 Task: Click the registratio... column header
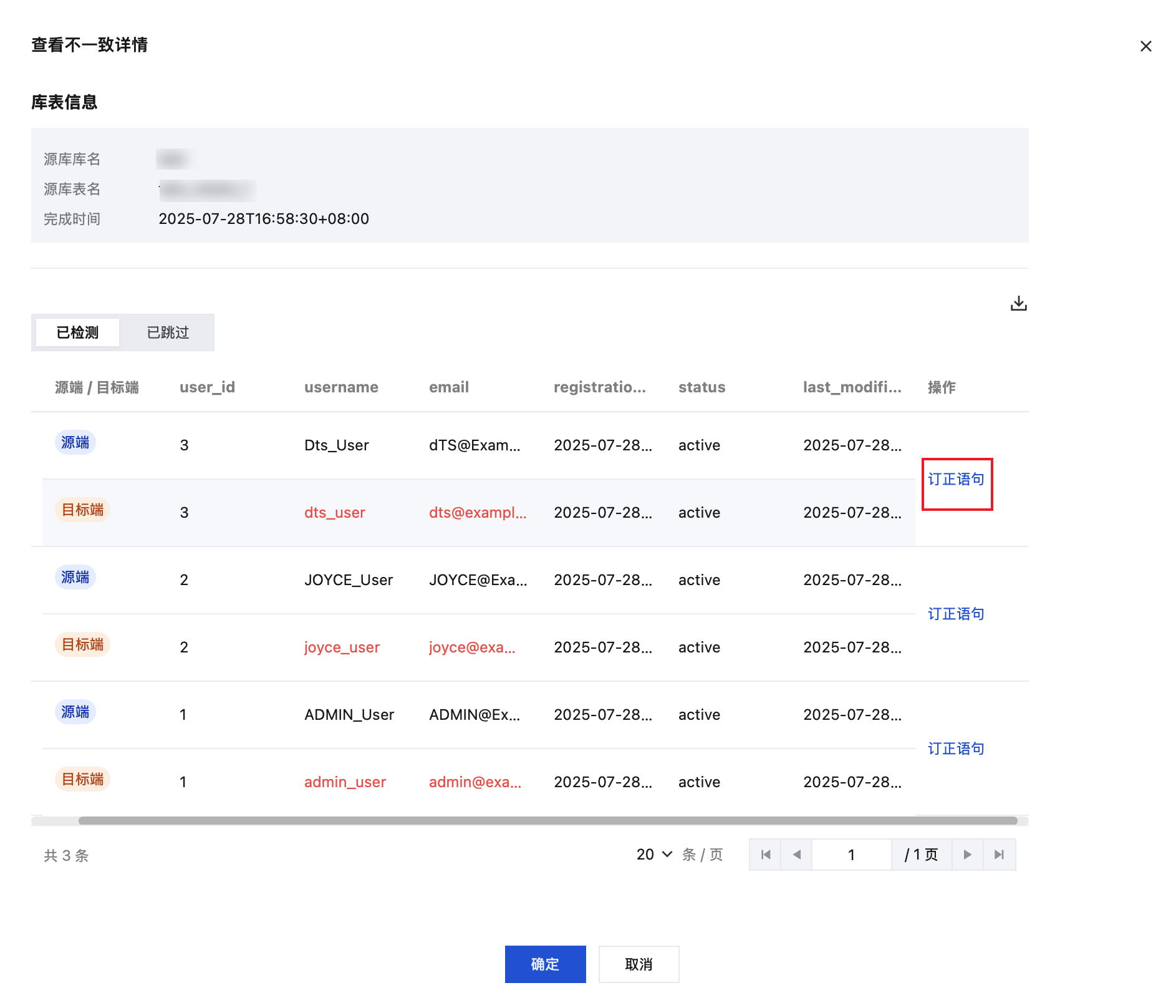pos(599,387)
